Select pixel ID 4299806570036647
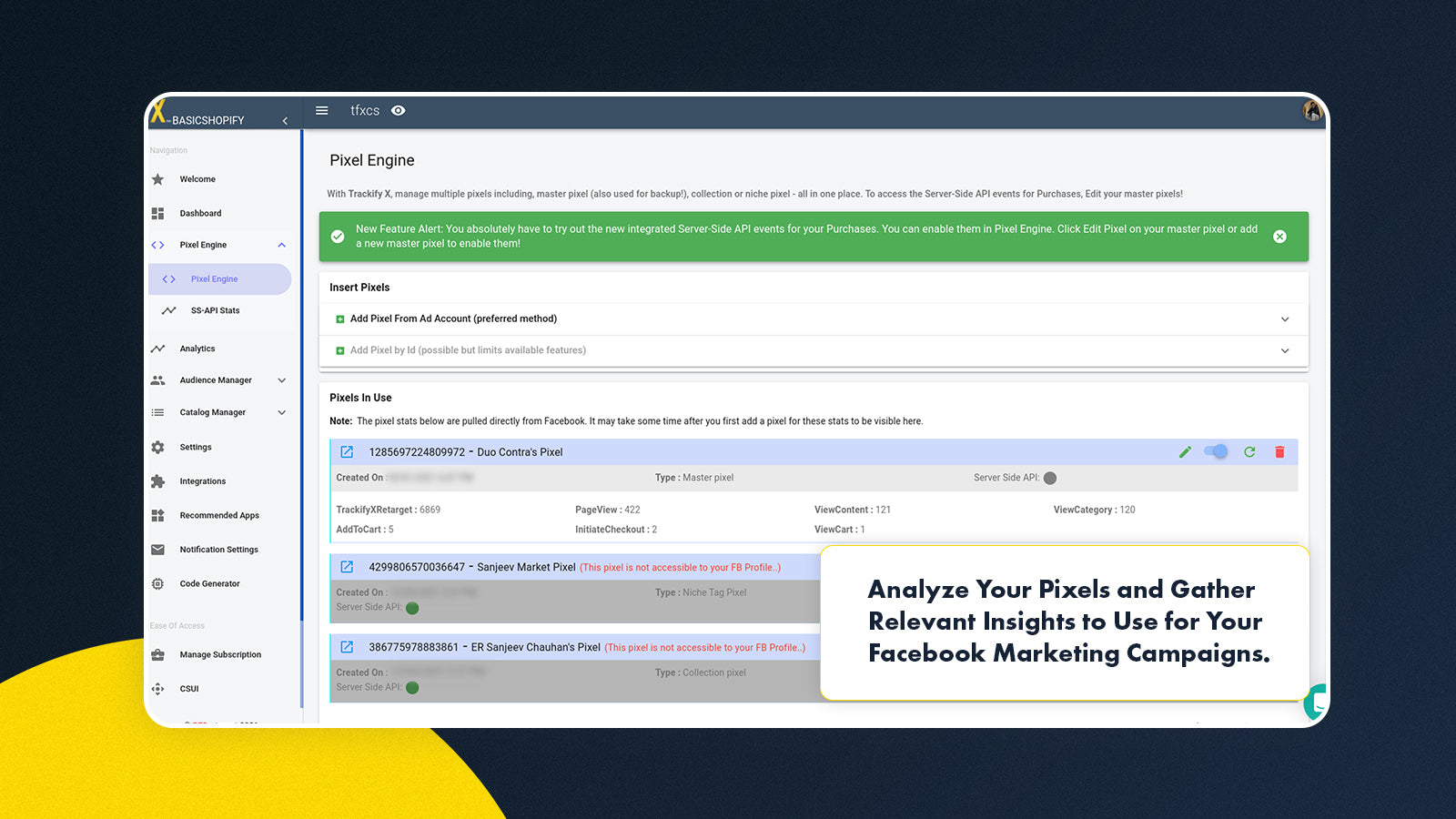The image size is (1456, 819). click(x=417, y=567)
